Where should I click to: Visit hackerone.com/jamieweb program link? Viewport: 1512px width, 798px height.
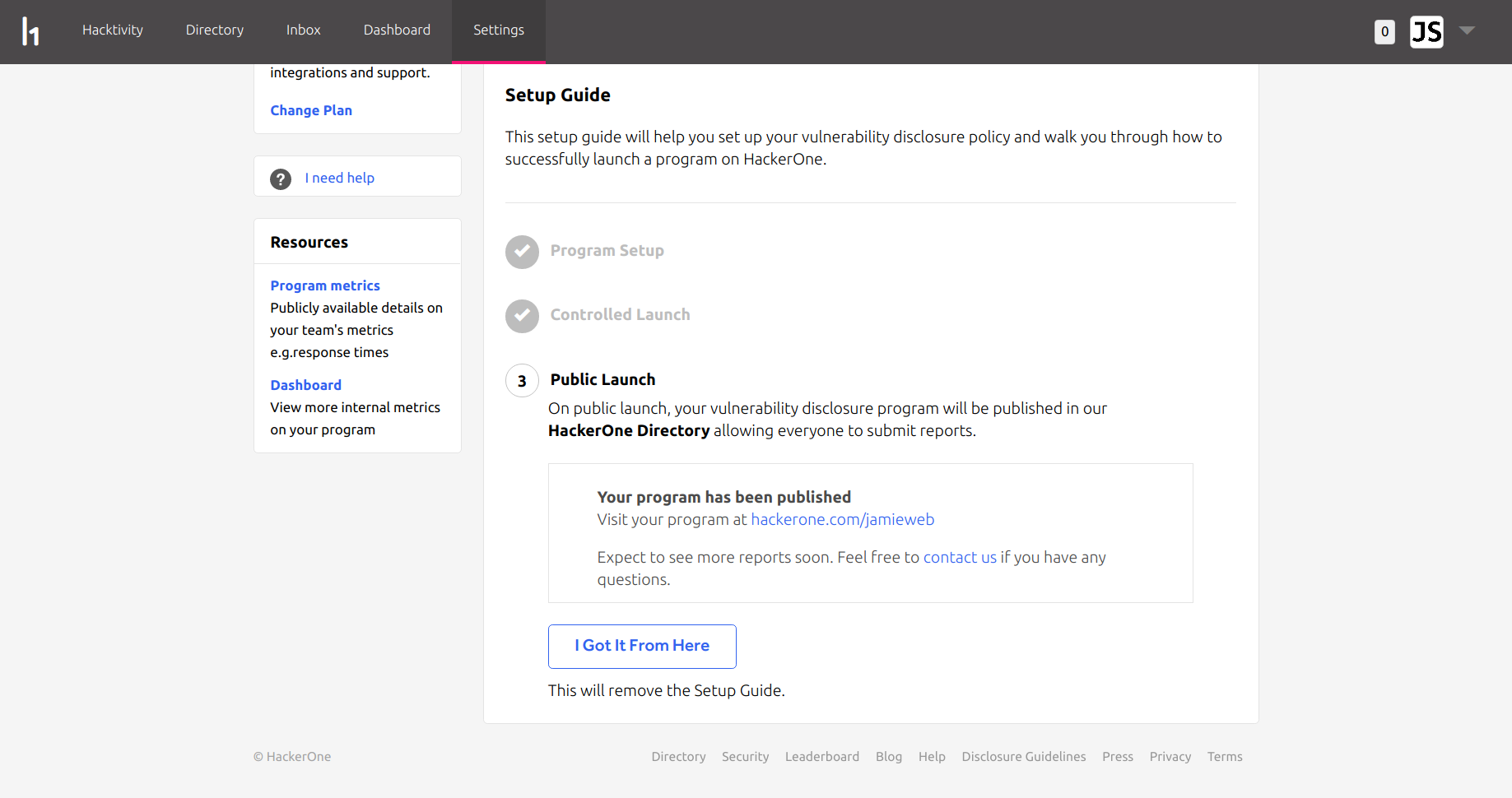pos(843,519)
